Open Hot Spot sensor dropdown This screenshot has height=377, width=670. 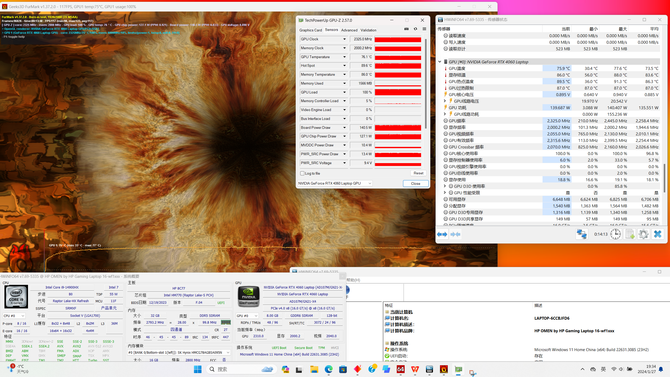344,65
